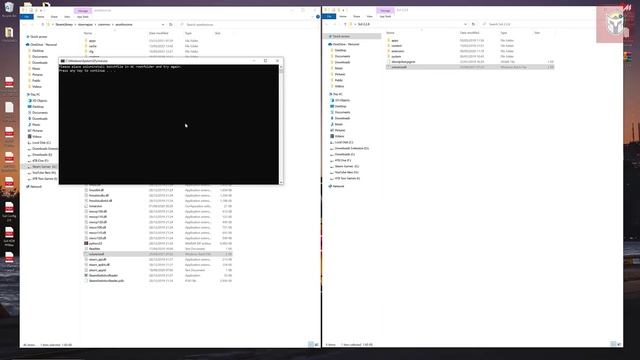Click the Command Prompt scrollbar down arrow

coord(281,182)
